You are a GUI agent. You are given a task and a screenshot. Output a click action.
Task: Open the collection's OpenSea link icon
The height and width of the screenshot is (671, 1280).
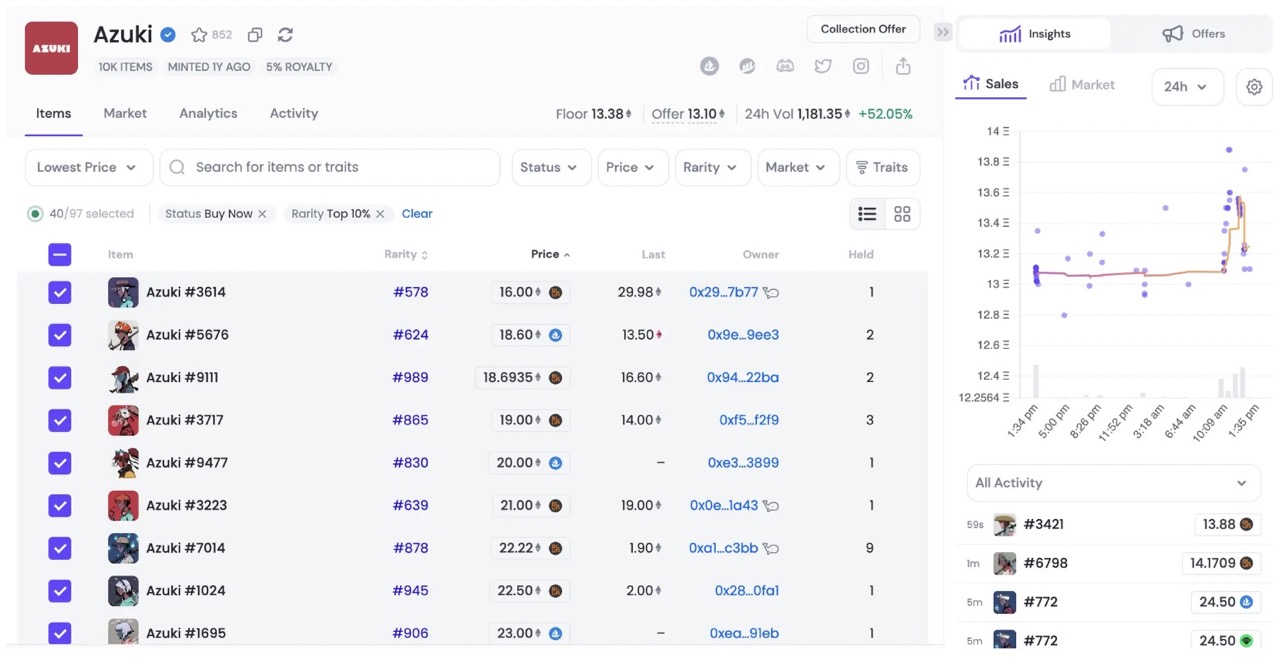709,66
